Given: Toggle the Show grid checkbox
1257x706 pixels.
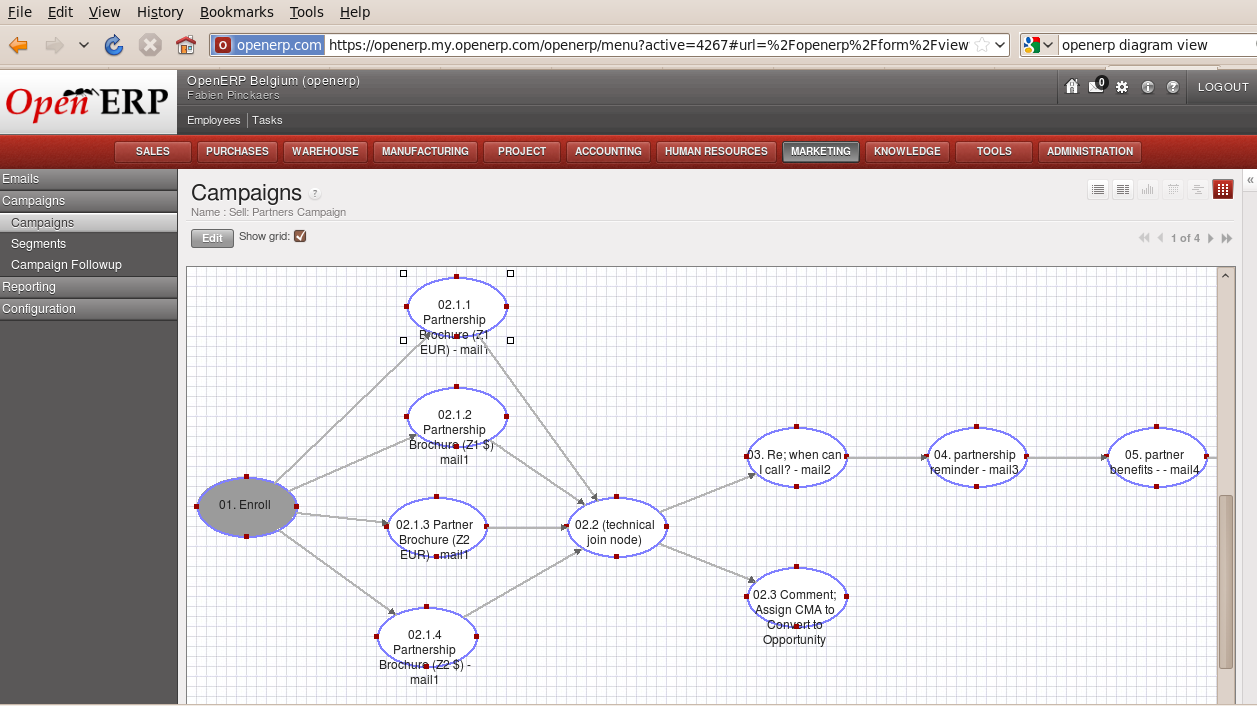Looking at the screenshot, I should click(x=300, y=237).
